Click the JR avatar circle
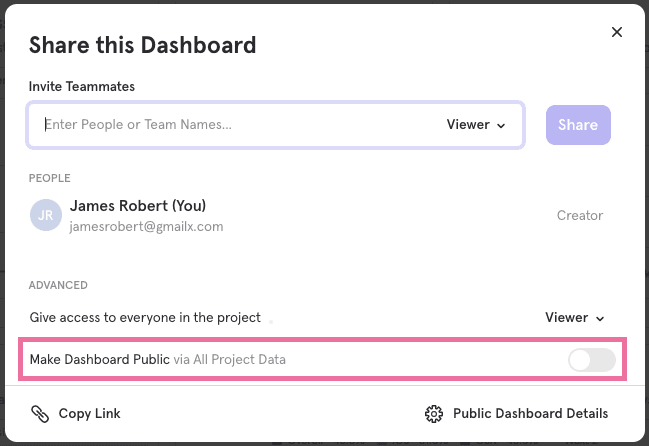The width and height of the screenshot is (649, 446). 45,215
